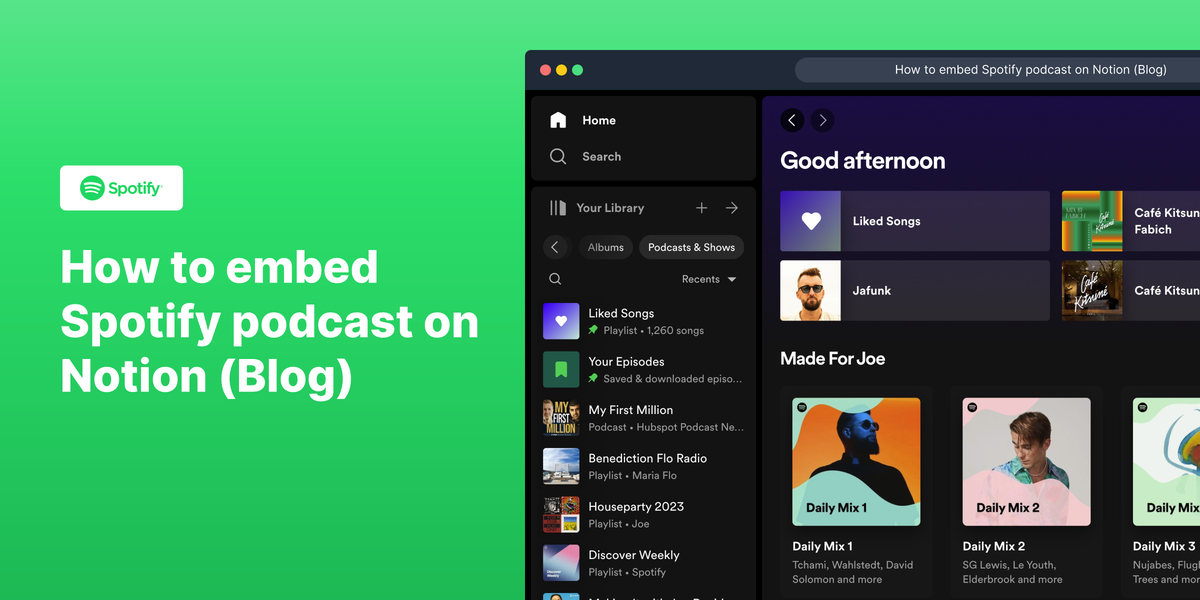Open the Daily Mix 2 cover thumbnail
Viewport: 1200px width, 600px height.
click(x=1026, y=462)
